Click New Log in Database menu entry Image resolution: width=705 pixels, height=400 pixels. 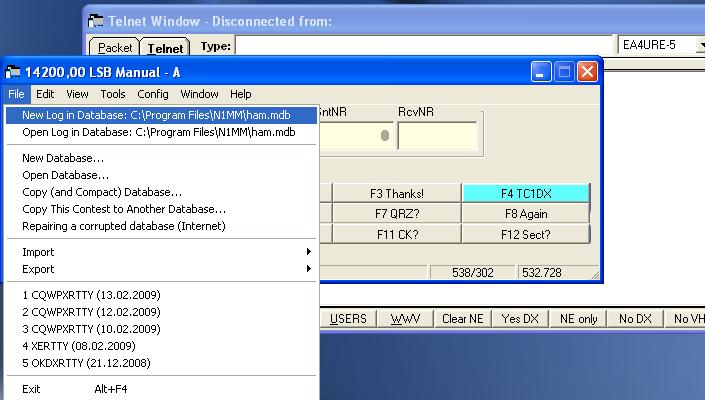click(161, 115)
